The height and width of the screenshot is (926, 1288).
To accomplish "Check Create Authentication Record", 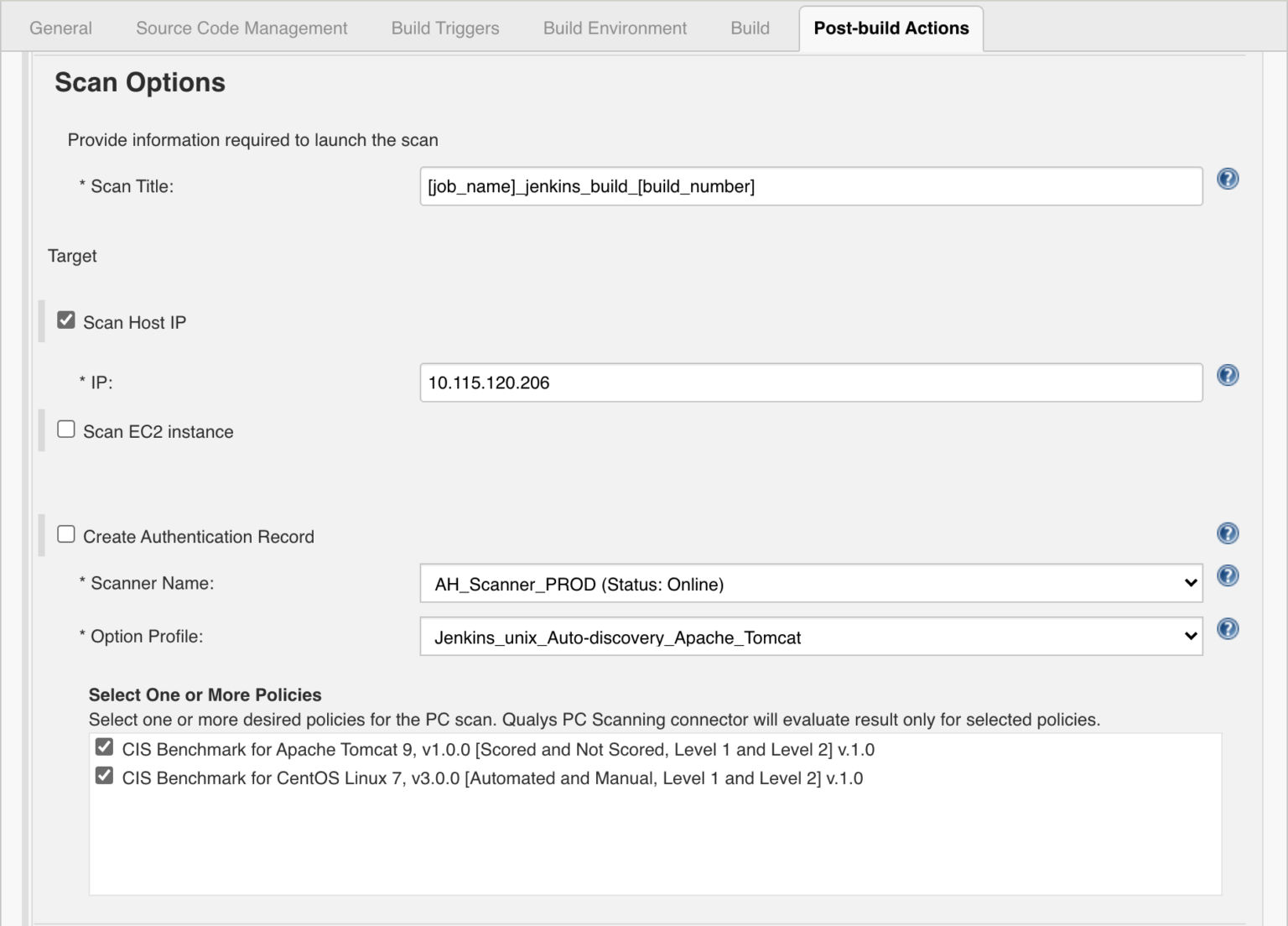I will (65, 533).
